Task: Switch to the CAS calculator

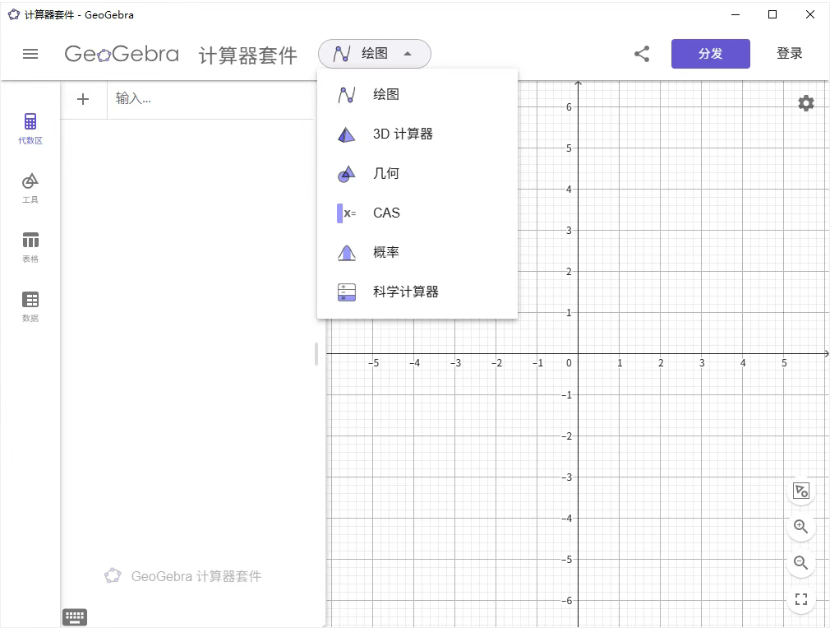Action: point(384,212)
